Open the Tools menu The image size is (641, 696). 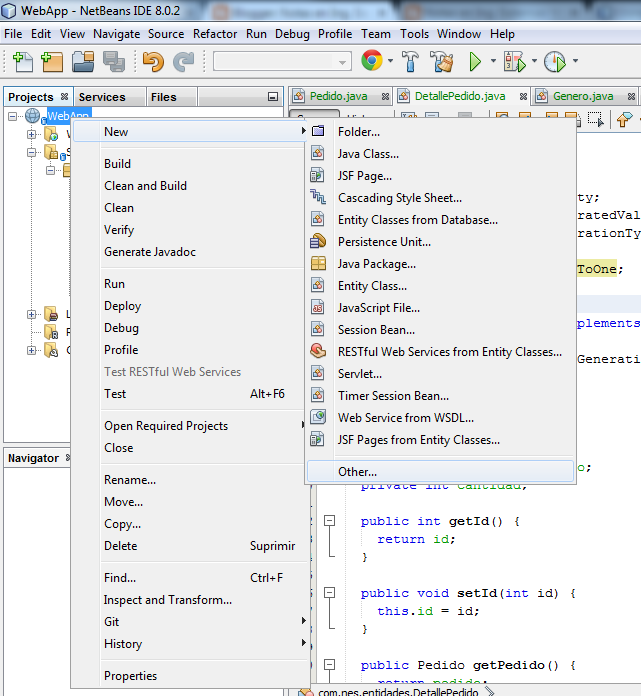(414, 34)
